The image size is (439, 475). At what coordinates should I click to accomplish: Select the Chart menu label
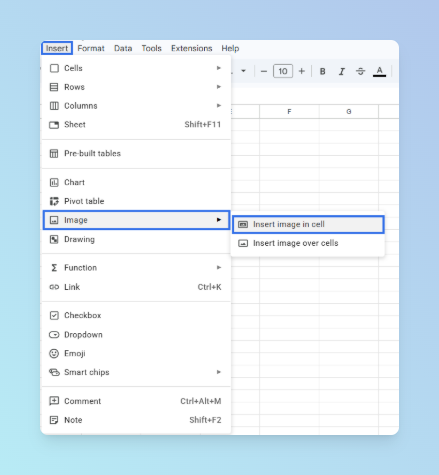tap(74, 183)
